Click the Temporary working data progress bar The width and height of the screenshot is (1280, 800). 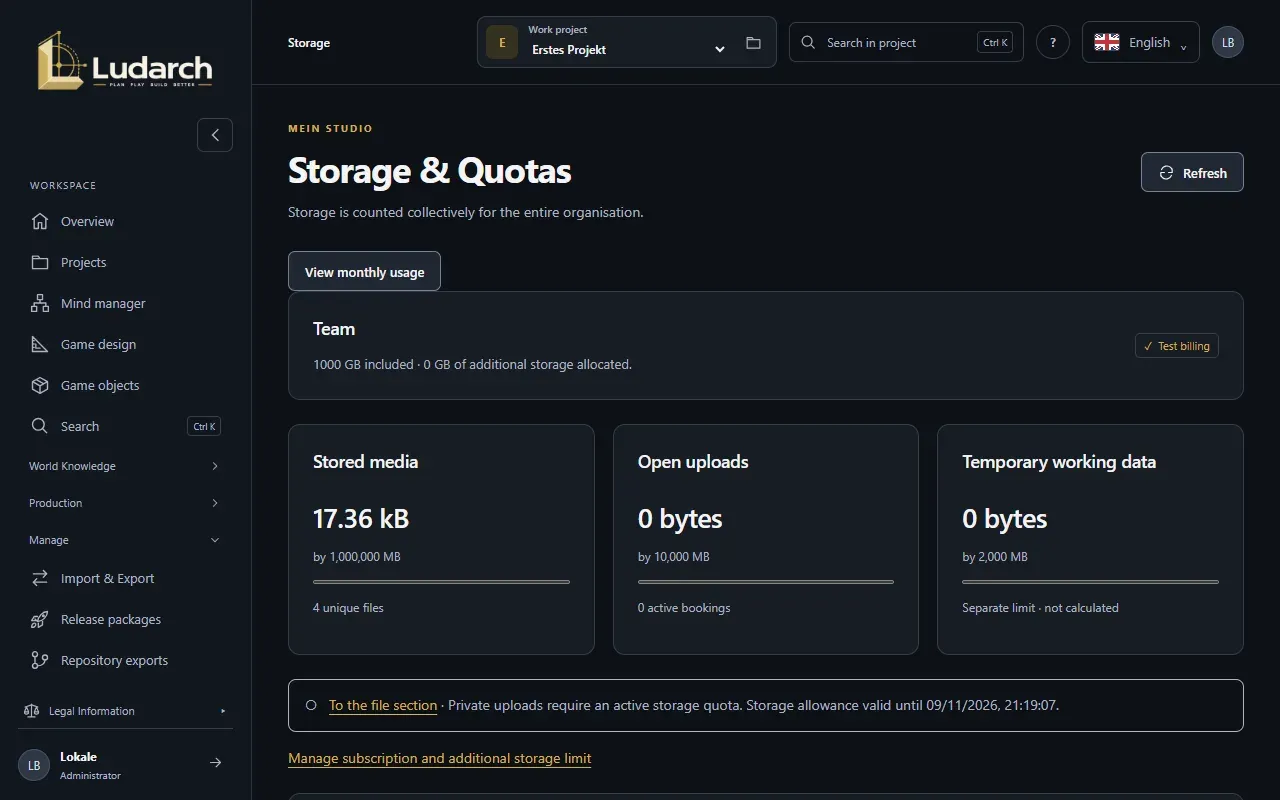tap(1090, 581)
